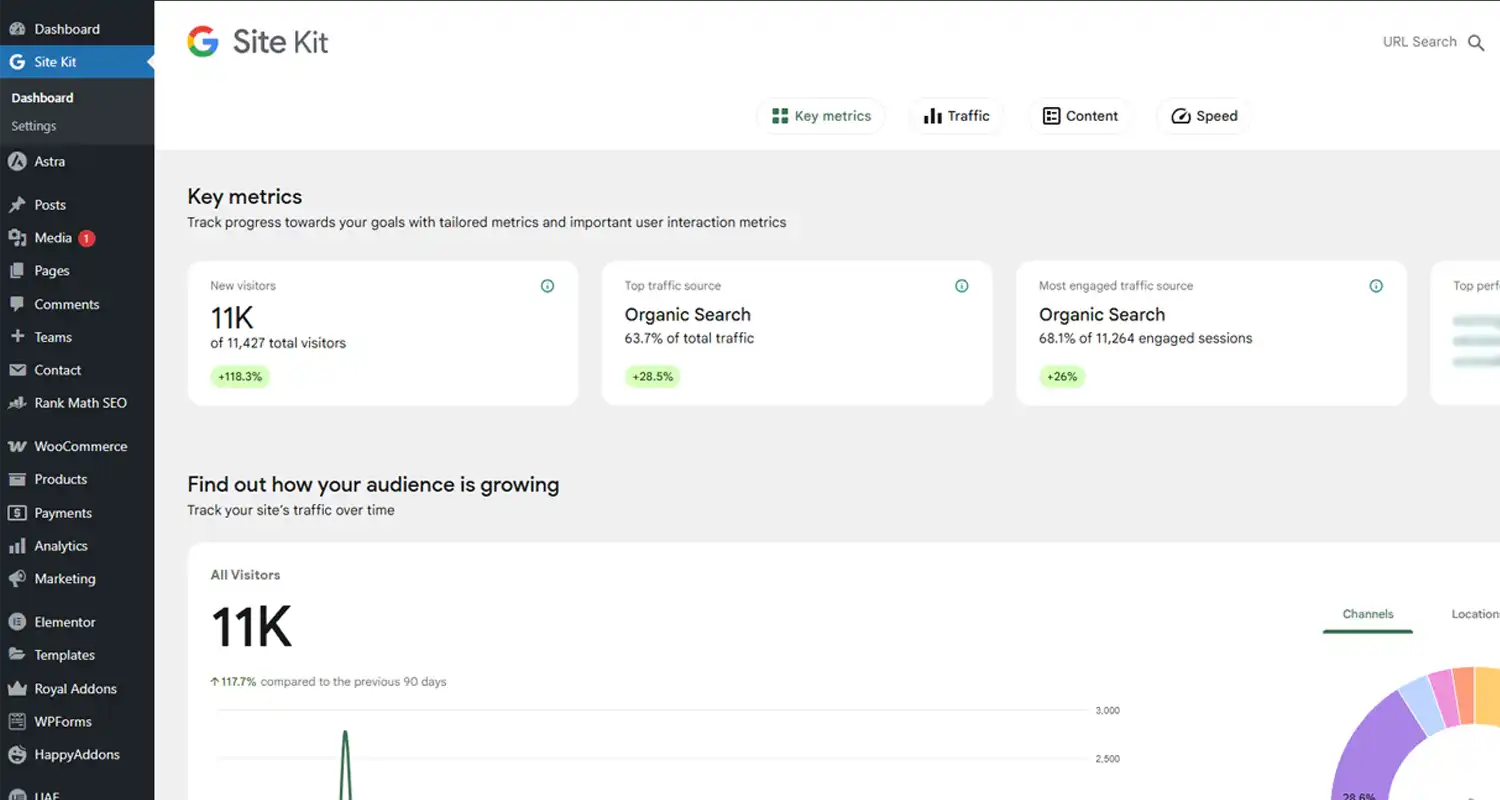Open the Comments page
This screenshot has height=800, width=1500.
pyautogui.click(x=66, y=304)
